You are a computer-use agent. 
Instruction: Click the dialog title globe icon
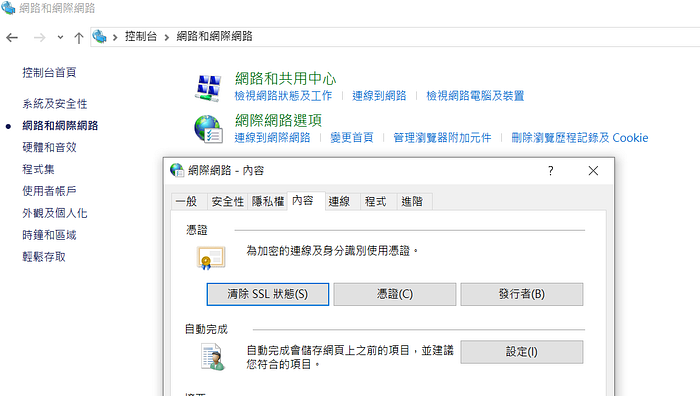tap(177, 170)
